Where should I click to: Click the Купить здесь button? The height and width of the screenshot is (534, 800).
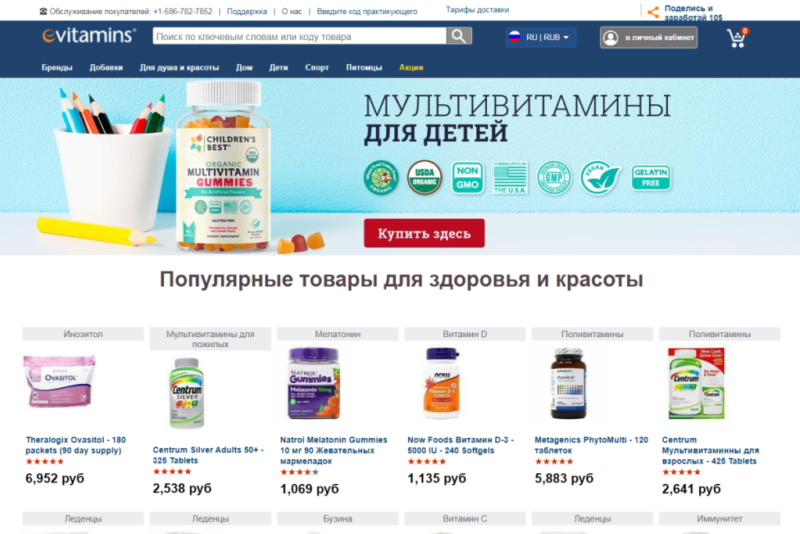(x=424, y=233)
